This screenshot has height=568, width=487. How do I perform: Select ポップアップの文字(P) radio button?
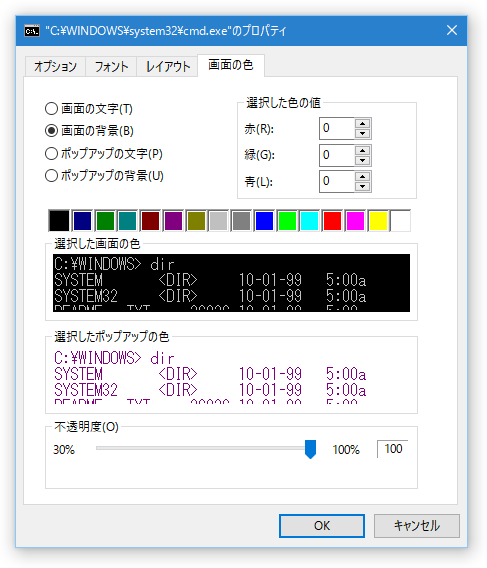(x=51, y=154)
